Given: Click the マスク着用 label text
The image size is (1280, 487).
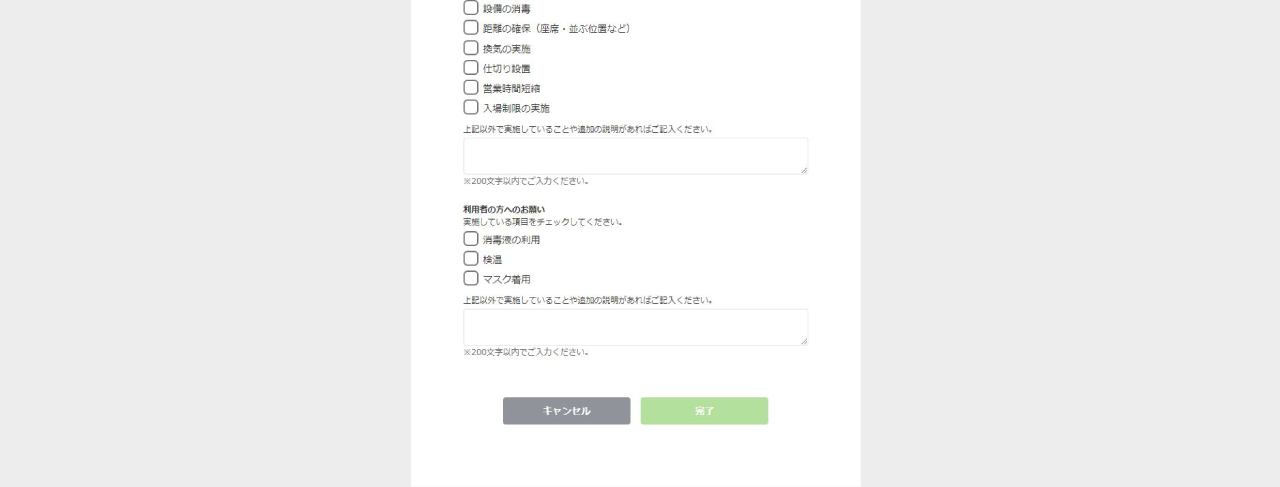Looking at the screenshot, I should coord(507,280).
